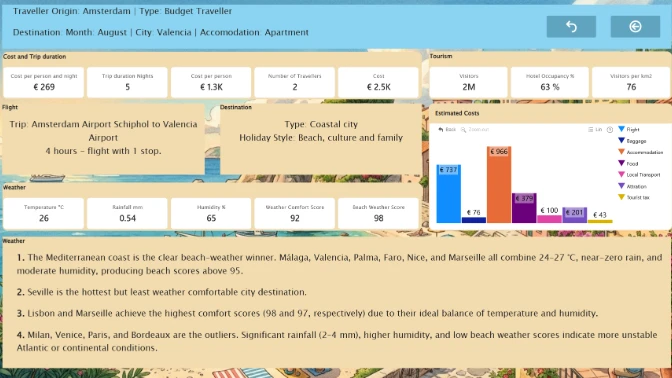Click the Cost per person € 1.3K card

211,82
